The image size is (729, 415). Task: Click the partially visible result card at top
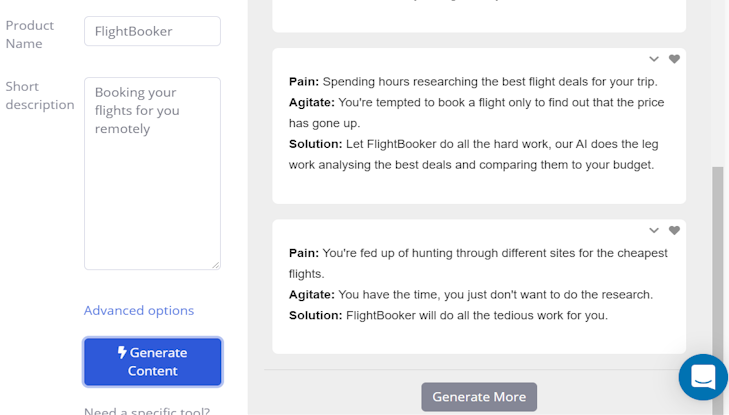point(479,16)
